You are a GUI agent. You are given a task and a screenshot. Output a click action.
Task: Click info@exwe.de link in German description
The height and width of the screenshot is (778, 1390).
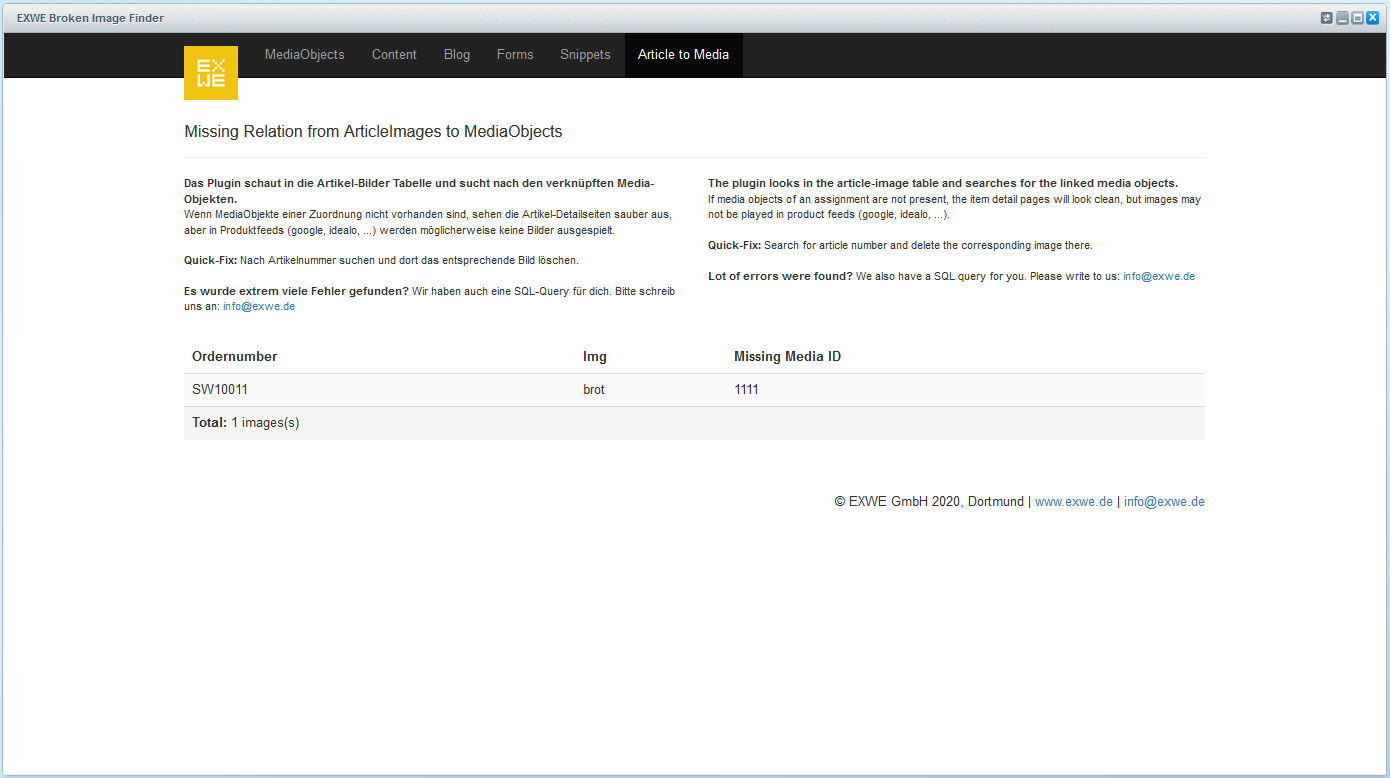tap(259, 307)
